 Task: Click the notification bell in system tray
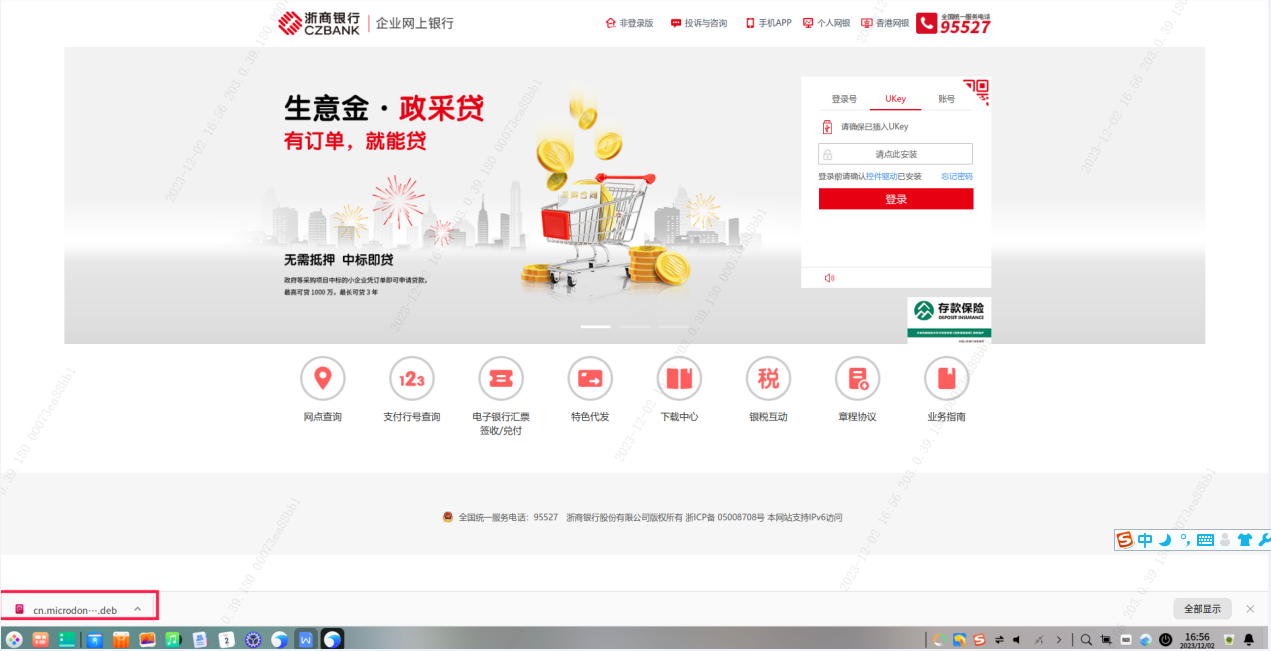1248,639
